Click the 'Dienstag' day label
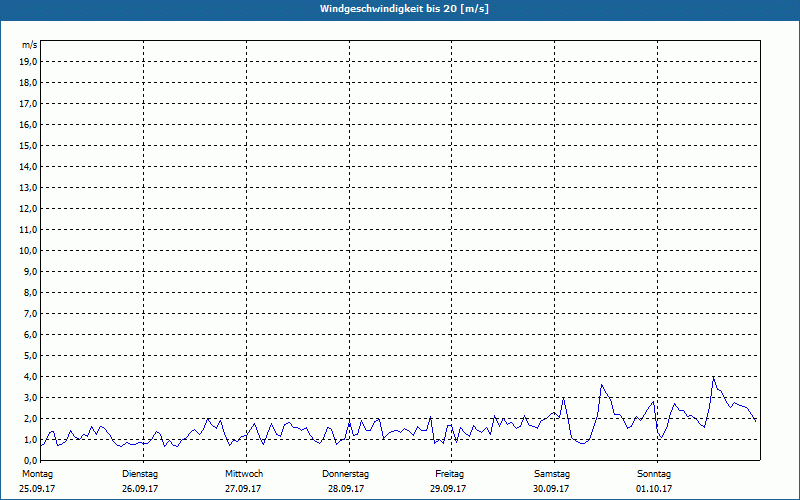This screenshot has height=500, width=800. pyautogui.click(x=140, y=474)
